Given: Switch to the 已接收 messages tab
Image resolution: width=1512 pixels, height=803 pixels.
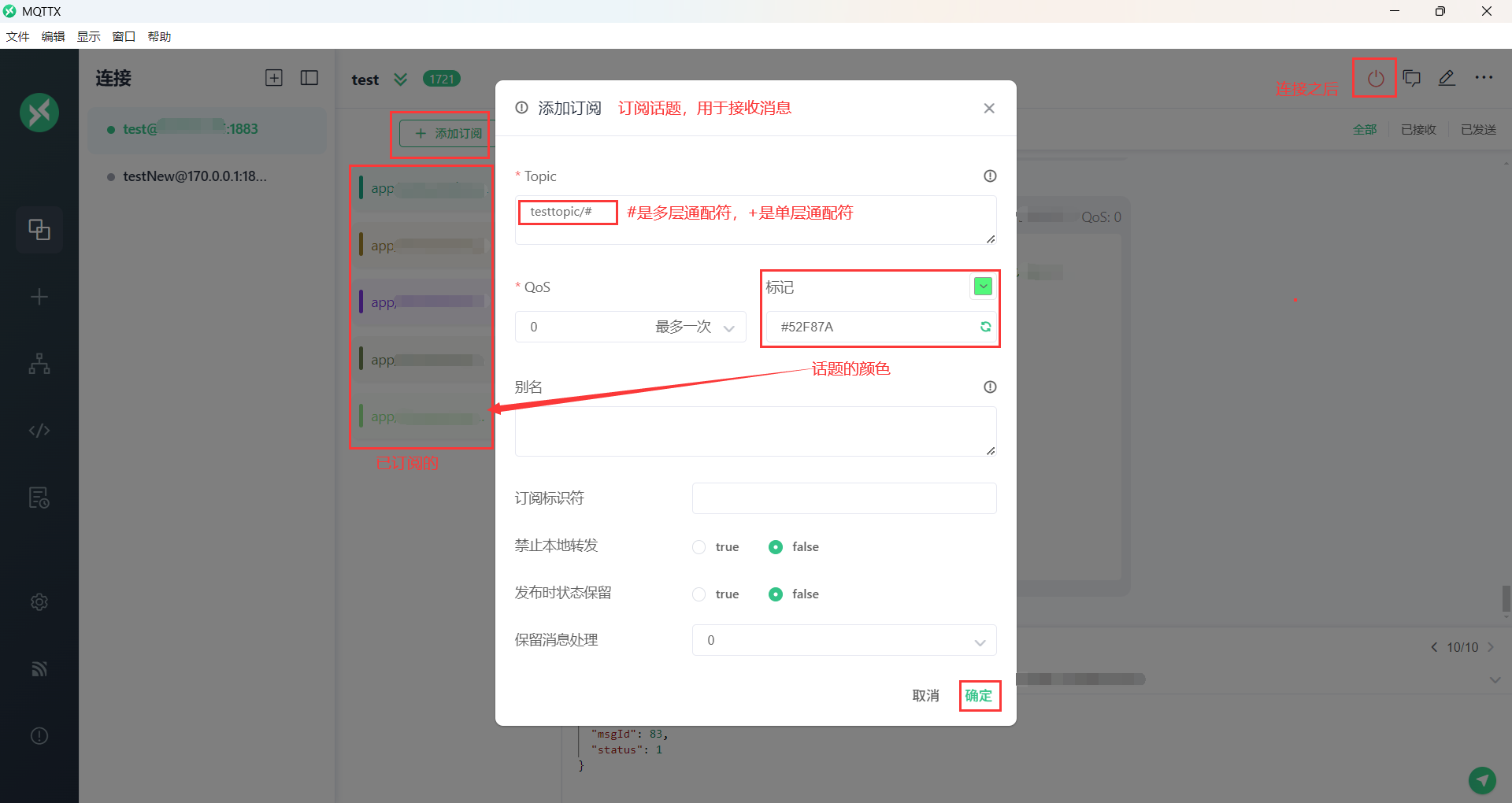Looking at the screenshot, I should click(1417, 129).
